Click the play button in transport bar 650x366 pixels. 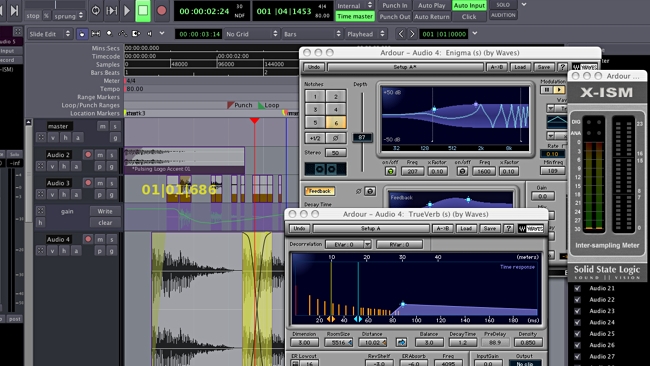[x=127, y=10]
